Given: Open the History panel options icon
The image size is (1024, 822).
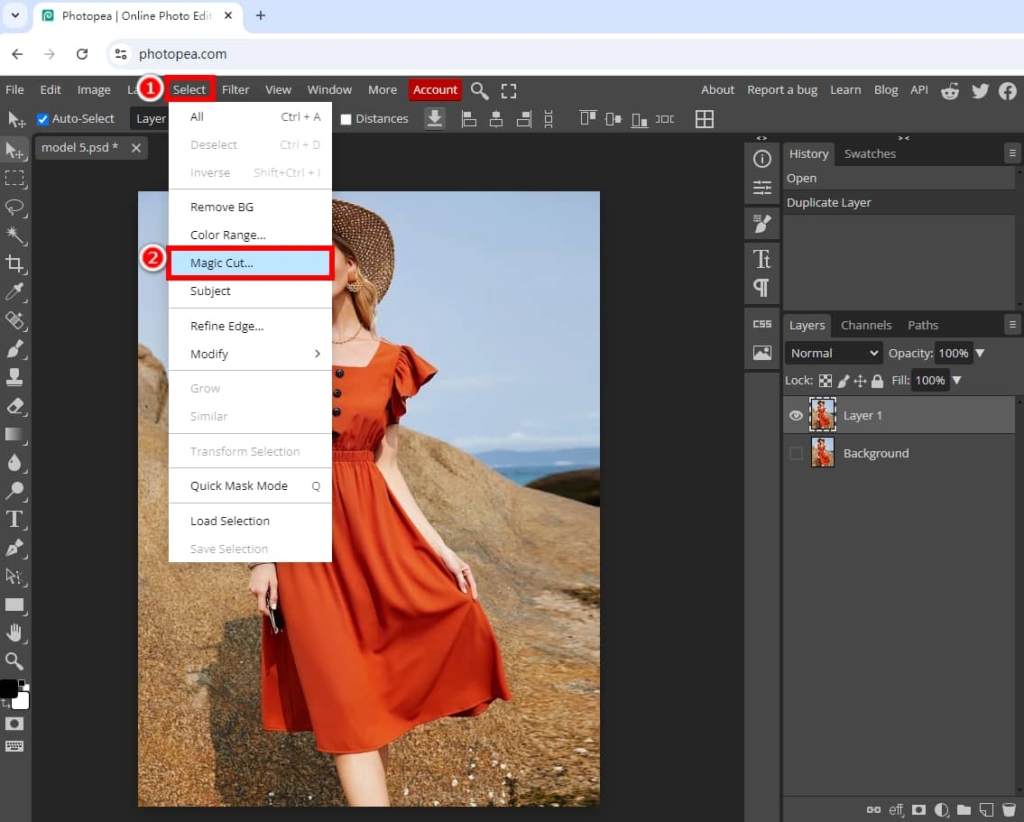Looking at the screenshot, I should [x=1013, y=153].
